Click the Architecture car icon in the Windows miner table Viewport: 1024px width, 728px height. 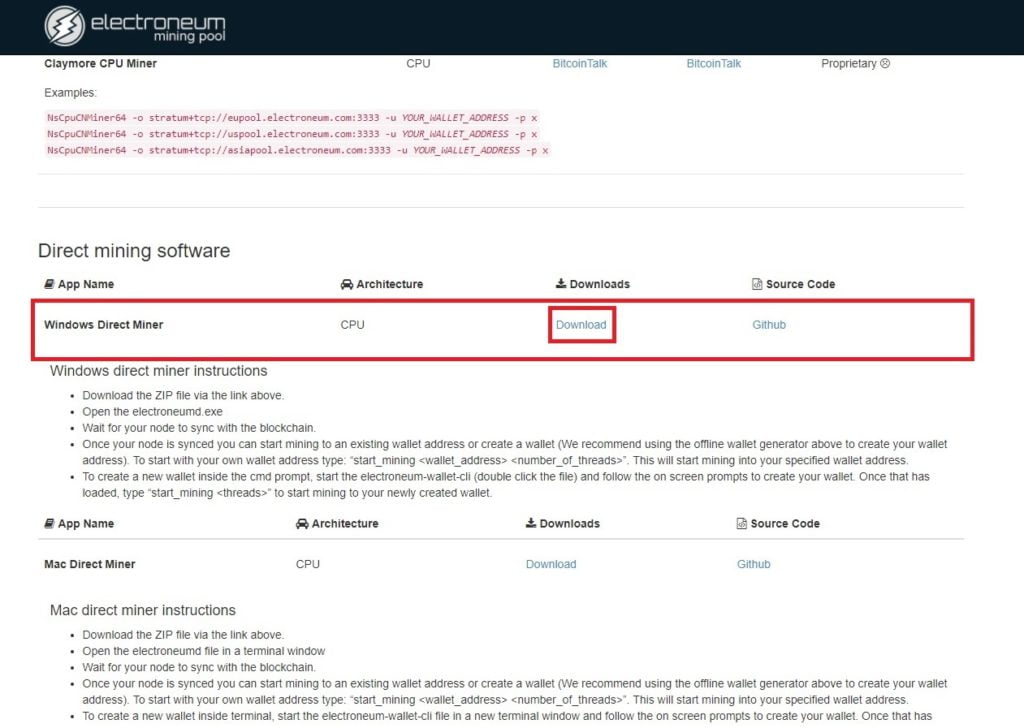pyautogui.click(x=346, y=284)
